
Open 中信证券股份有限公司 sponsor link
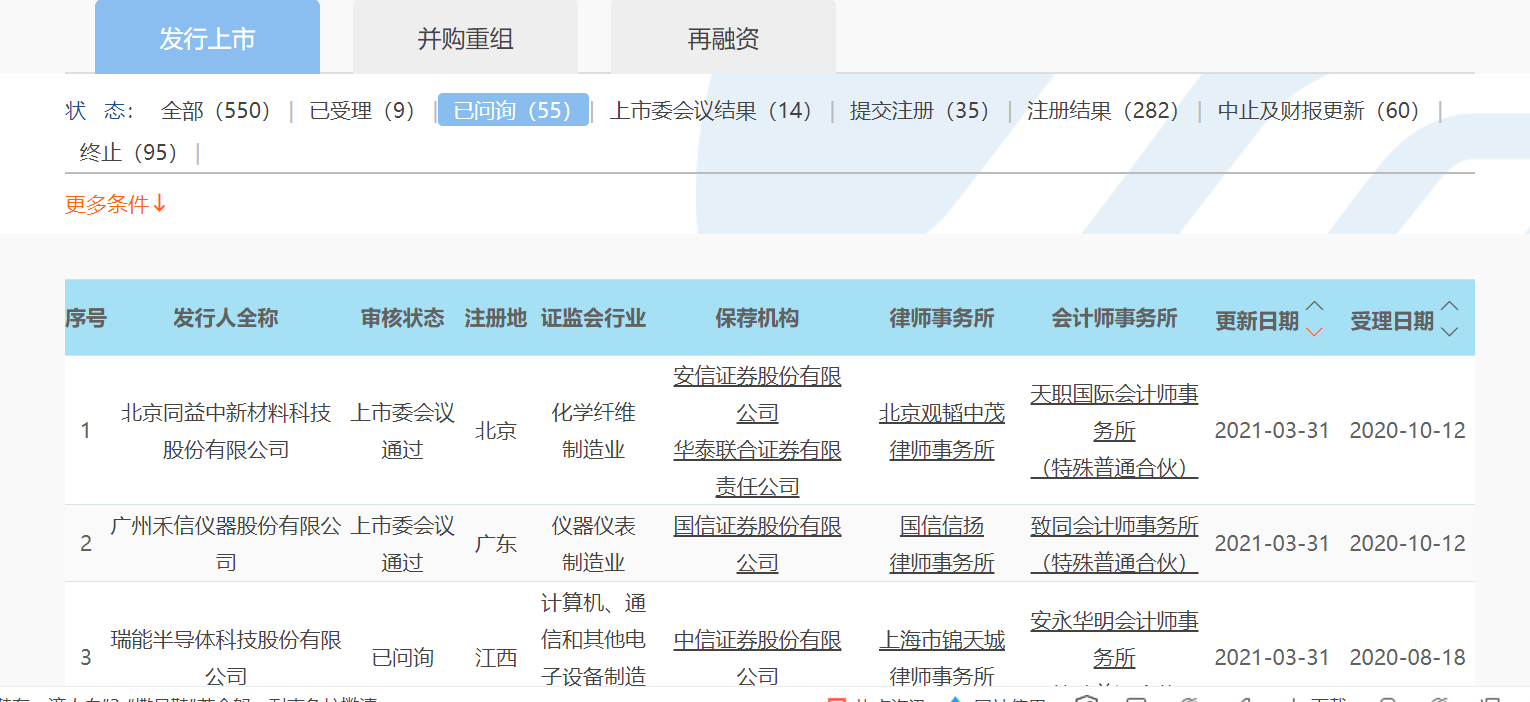(757, 658)
